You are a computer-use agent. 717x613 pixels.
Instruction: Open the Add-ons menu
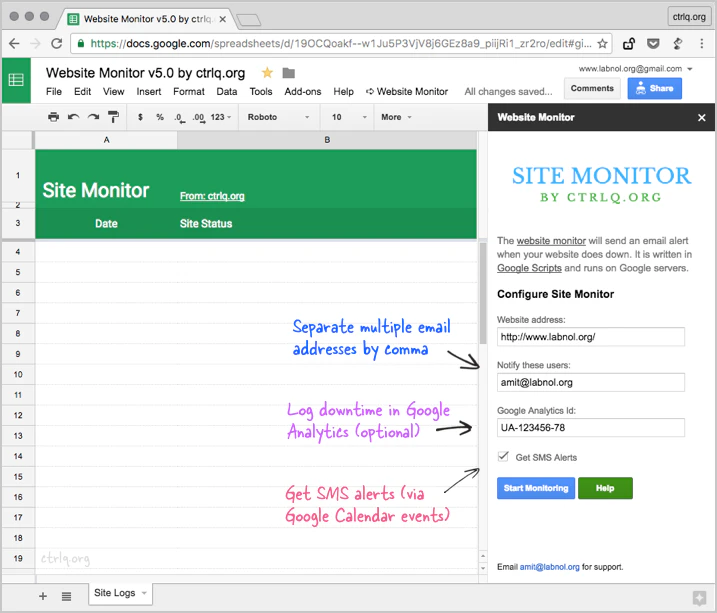click(x=303, y=91)
